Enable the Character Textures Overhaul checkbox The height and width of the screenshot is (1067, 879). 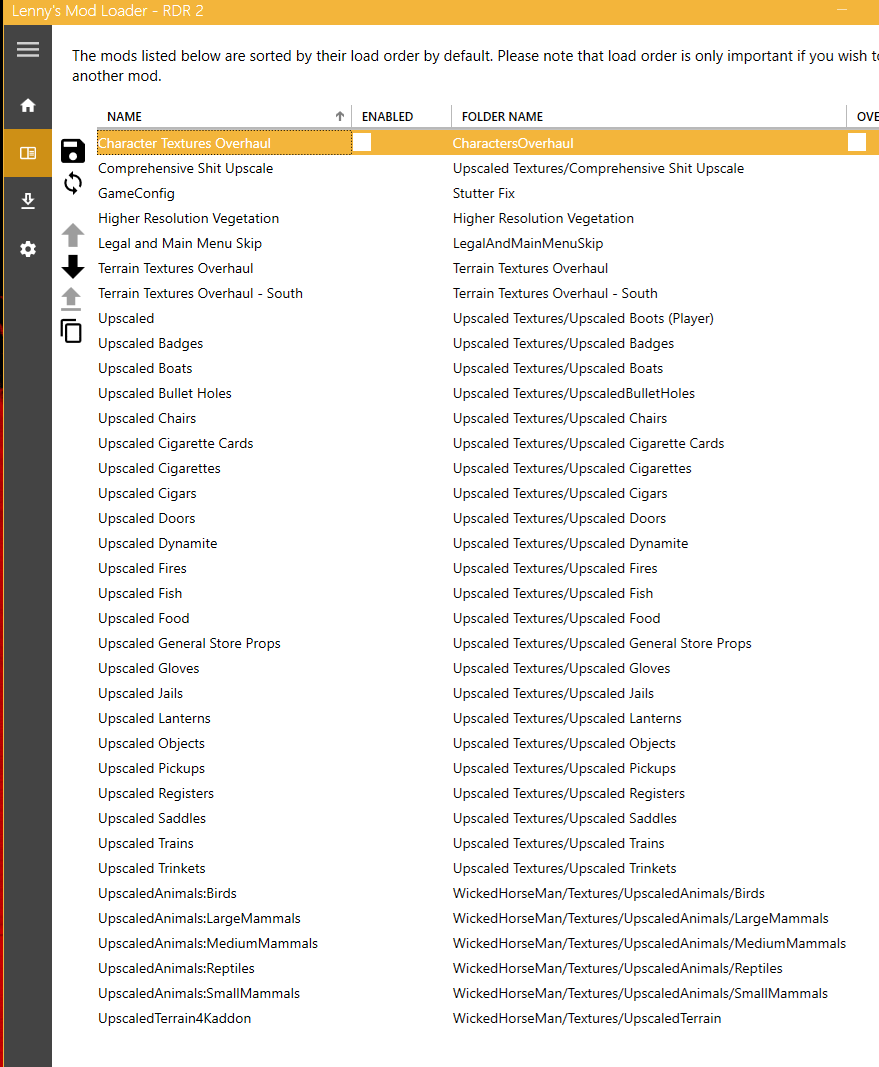[x=362, y=142]
